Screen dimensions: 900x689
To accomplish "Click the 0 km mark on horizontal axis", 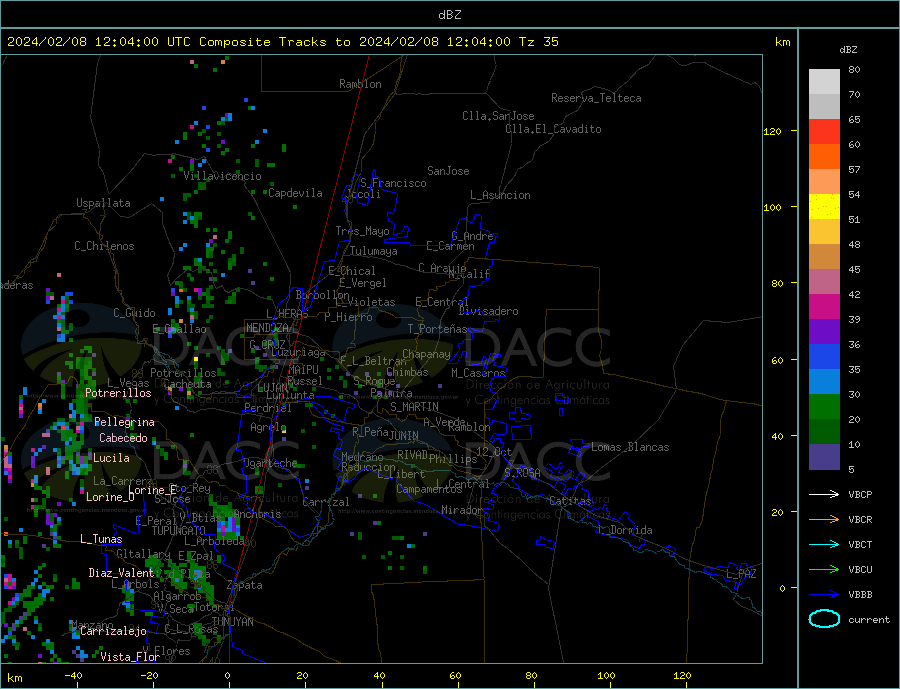I will click(x=228, y=676).
